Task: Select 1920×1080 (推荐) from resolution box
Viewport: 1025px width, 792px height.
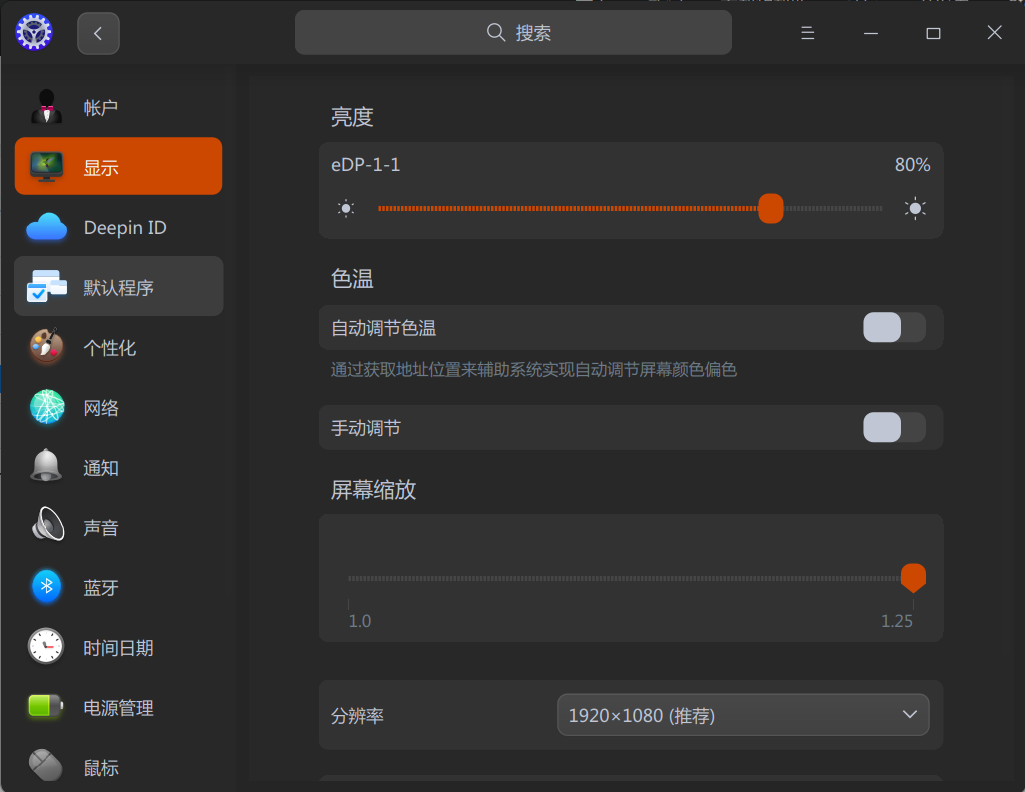Action: 742,715
